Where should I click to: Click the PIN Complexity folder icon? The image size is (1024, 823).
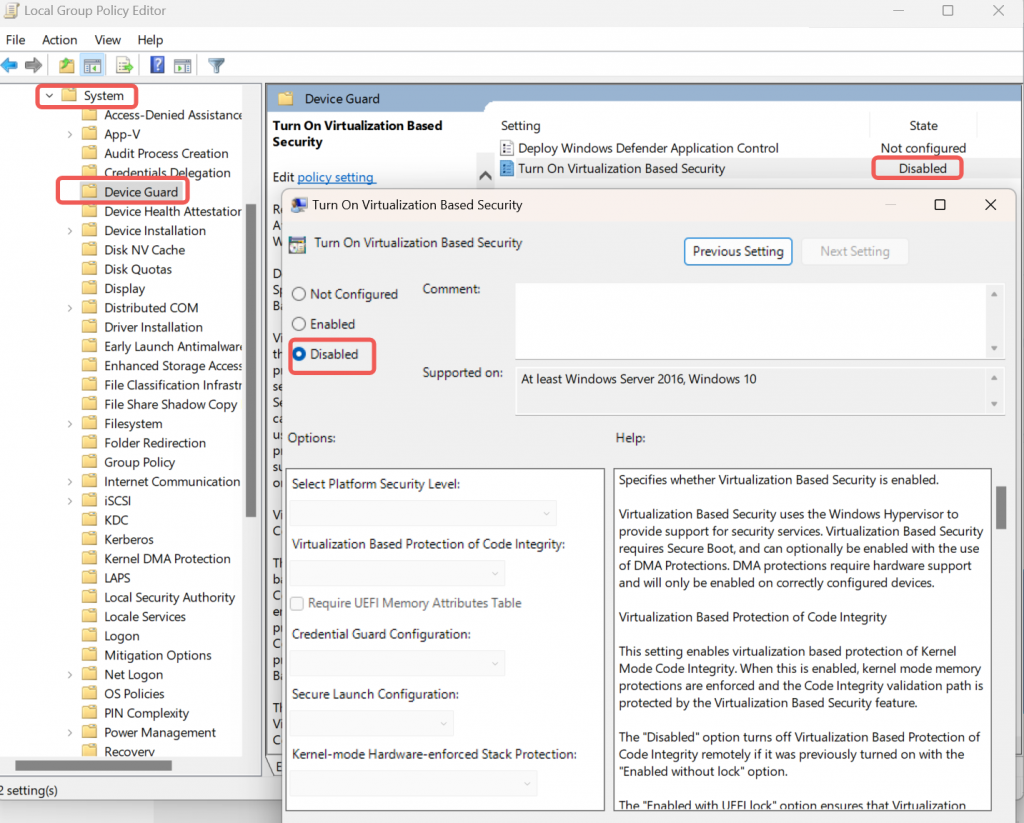pos(89,713)
